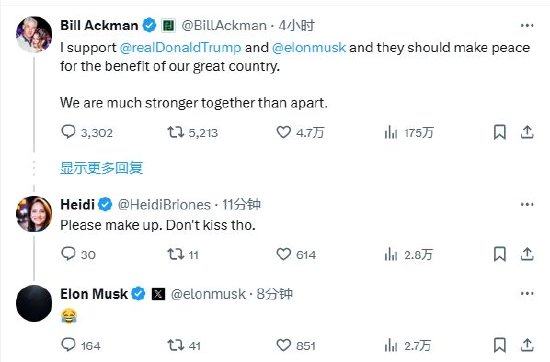Like Elon Musk's emoji reply
The width and height of the screenshot is (550, 362).
284,345
